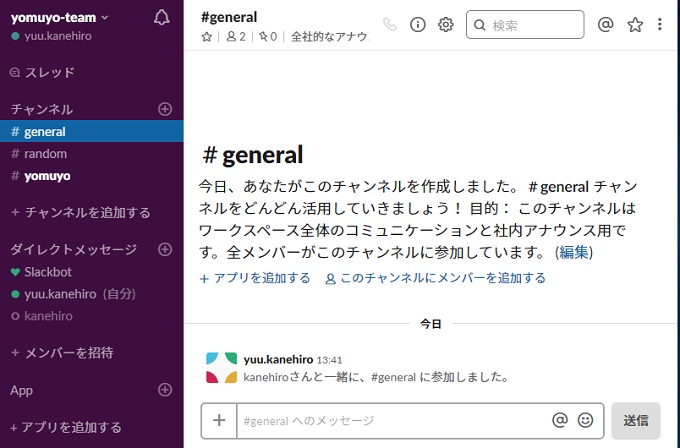Image resolution: width=680 pixels, height=448 pixels.
Task: Focus the #general message input box
Action: pyautogui.click(x=392, y=420)
